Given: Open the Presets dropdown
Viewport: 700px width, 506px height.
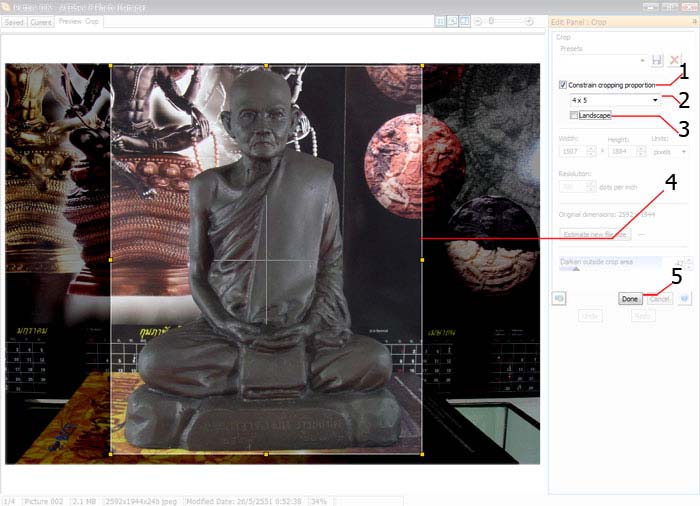Looking at the screenshot, I should tap(603, 60).
